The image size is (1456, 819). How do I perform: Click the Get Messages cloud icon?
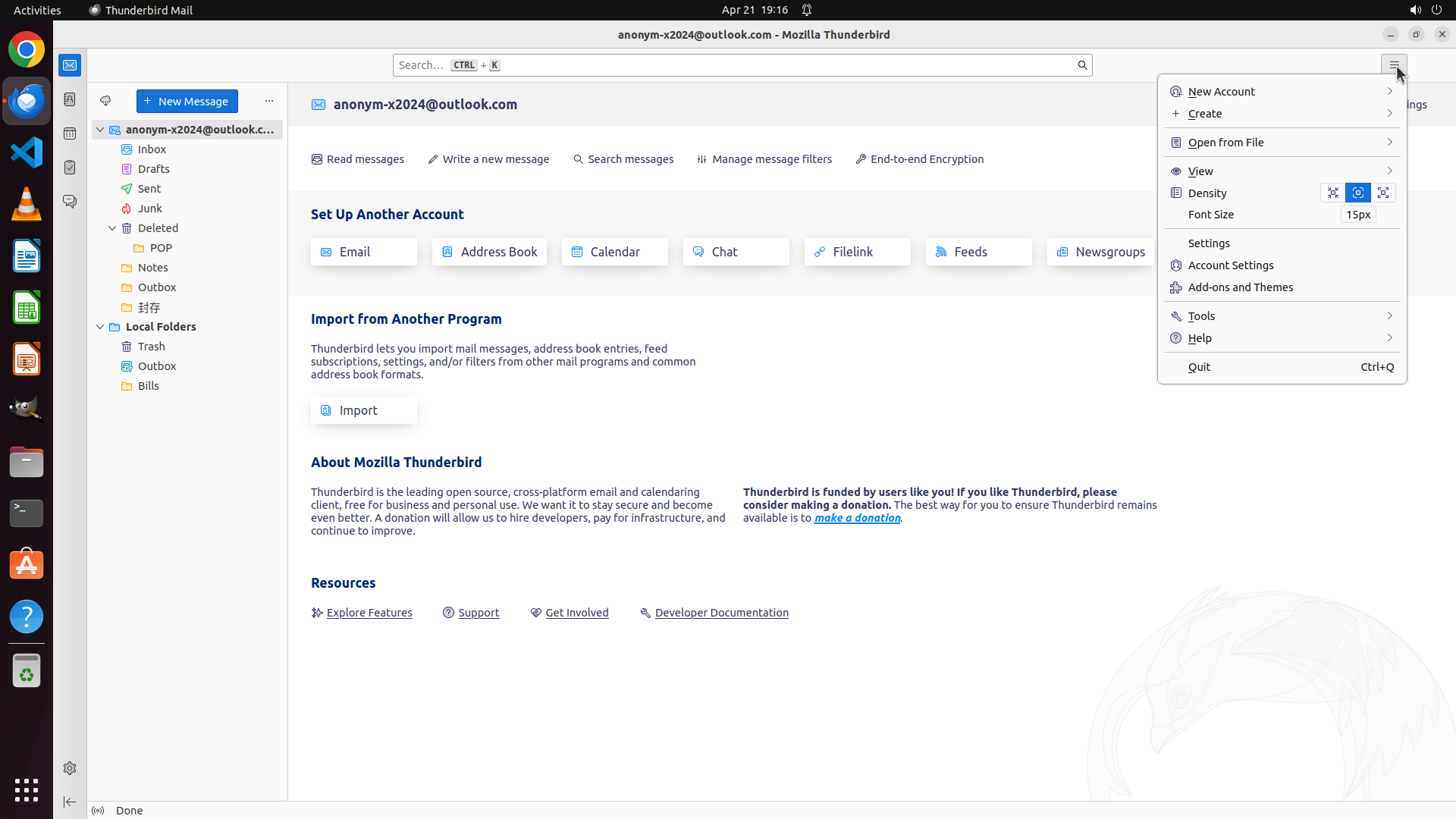(105, 101)
